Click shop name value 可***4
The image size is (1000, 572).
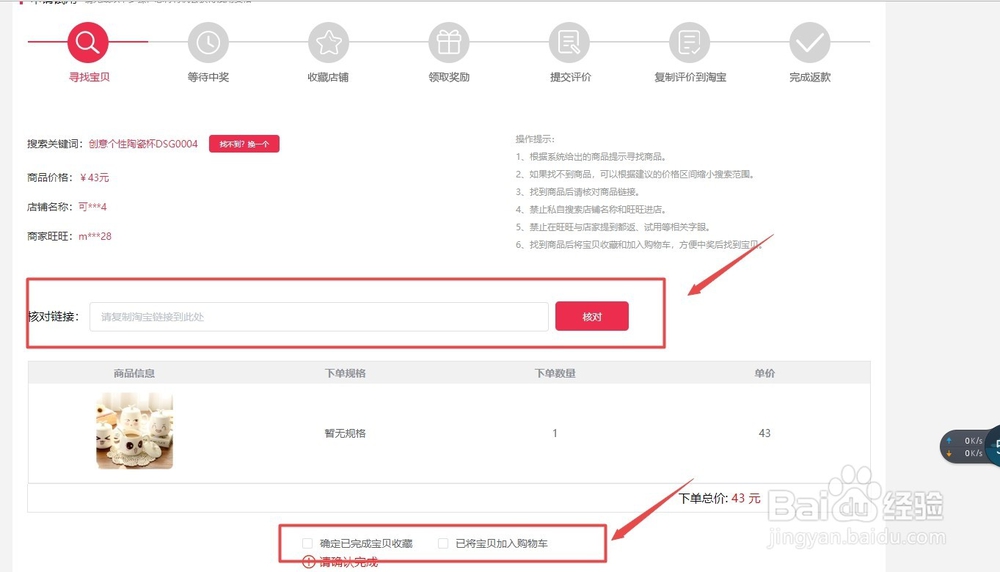[x=92, y=207]
